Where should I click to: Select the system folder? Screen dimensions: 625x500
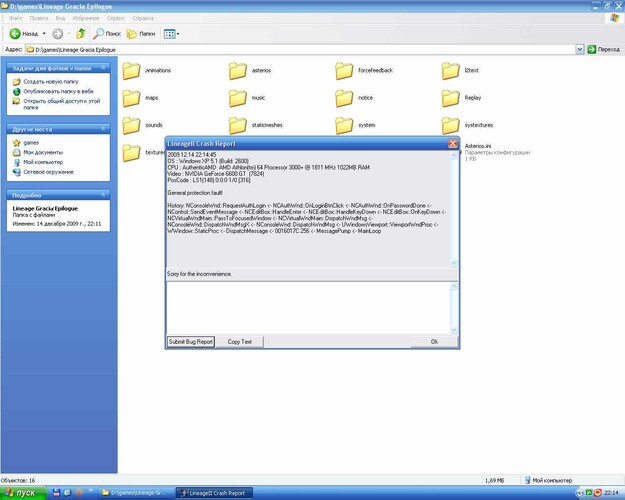355,125
